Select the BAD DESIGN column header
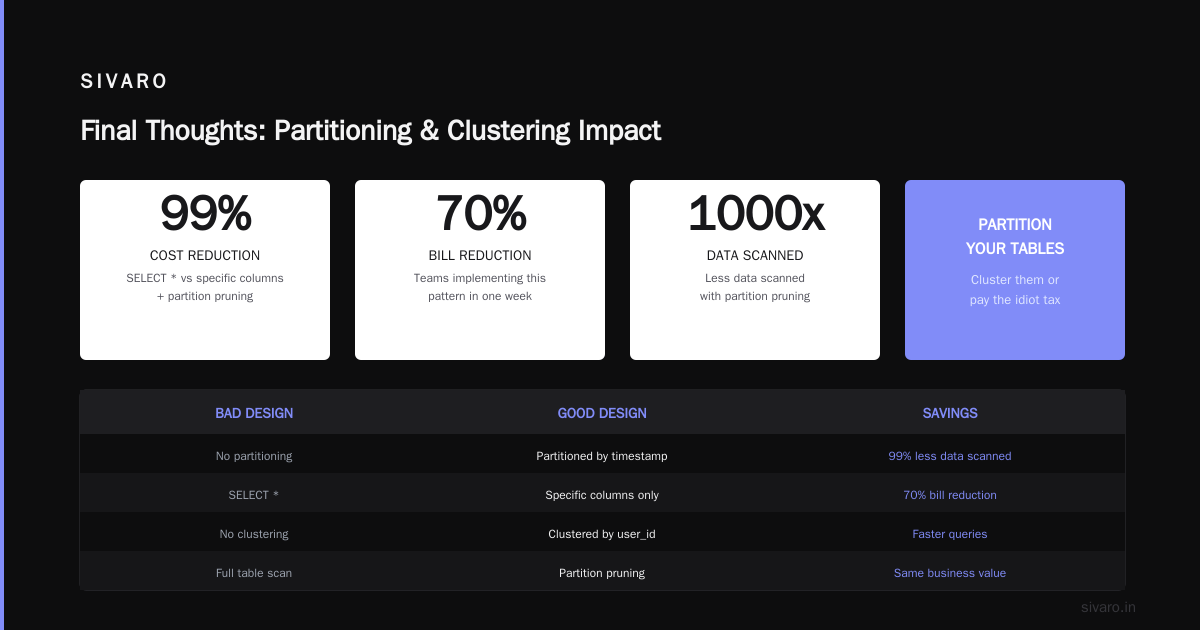The width and height of the screenshot is (1200, 630). [254, 413]
